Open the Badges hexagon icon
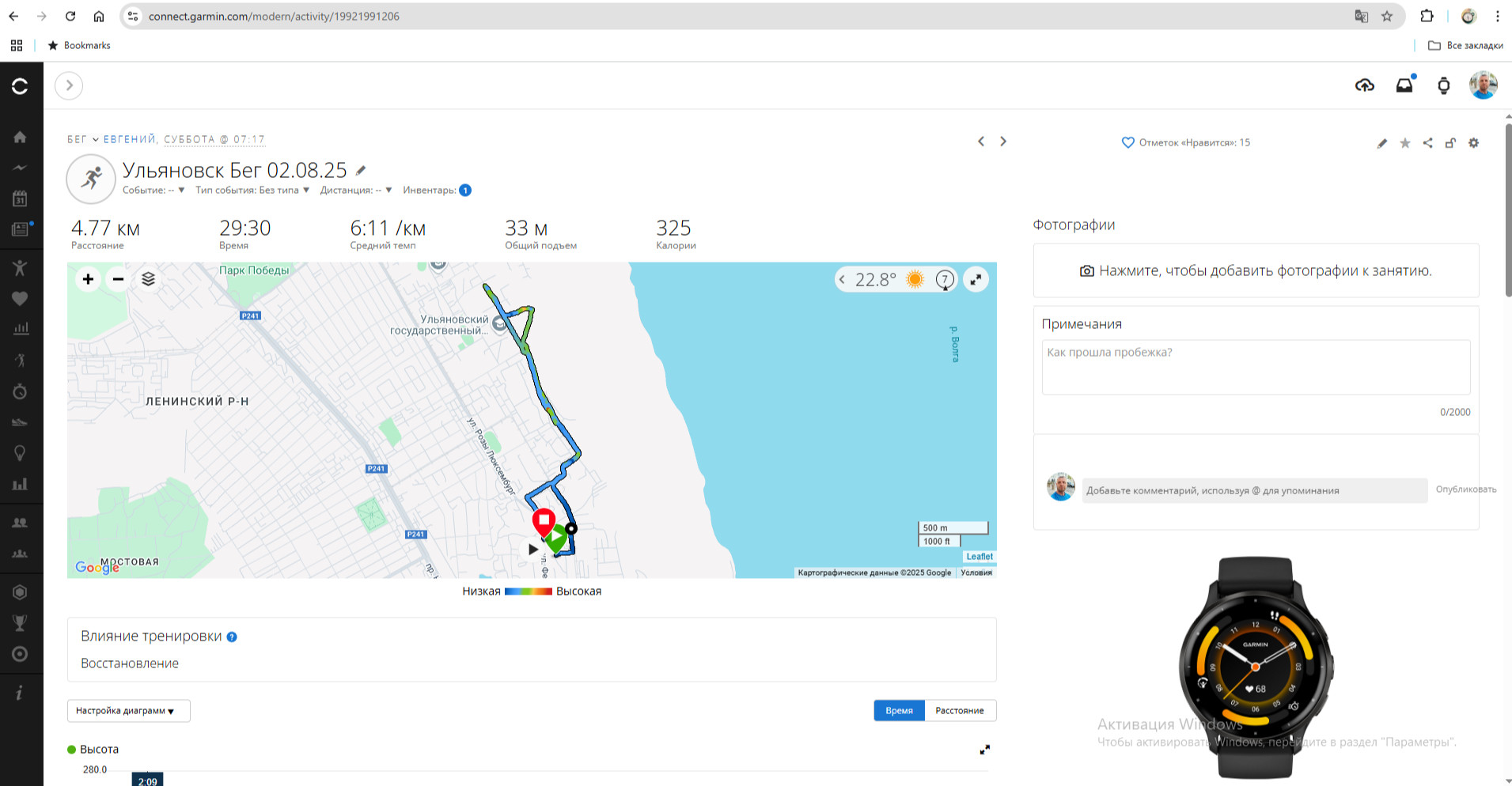 20,592
